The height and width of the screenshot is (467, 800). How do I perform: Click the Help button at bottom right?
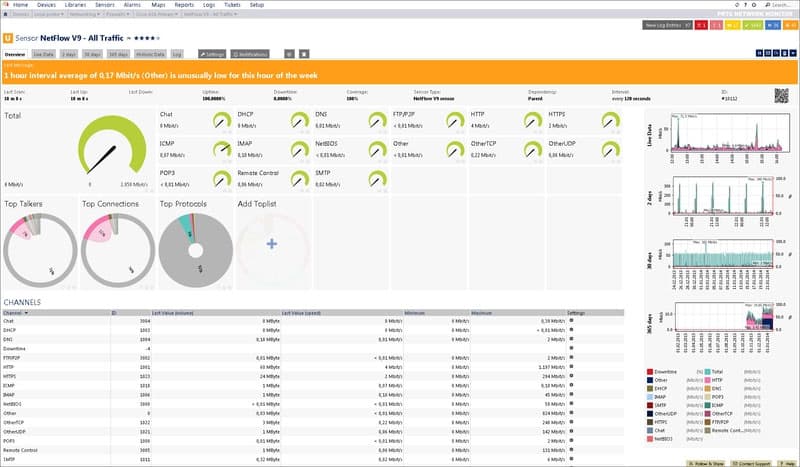pyautogui.click(x=787, y=463)
